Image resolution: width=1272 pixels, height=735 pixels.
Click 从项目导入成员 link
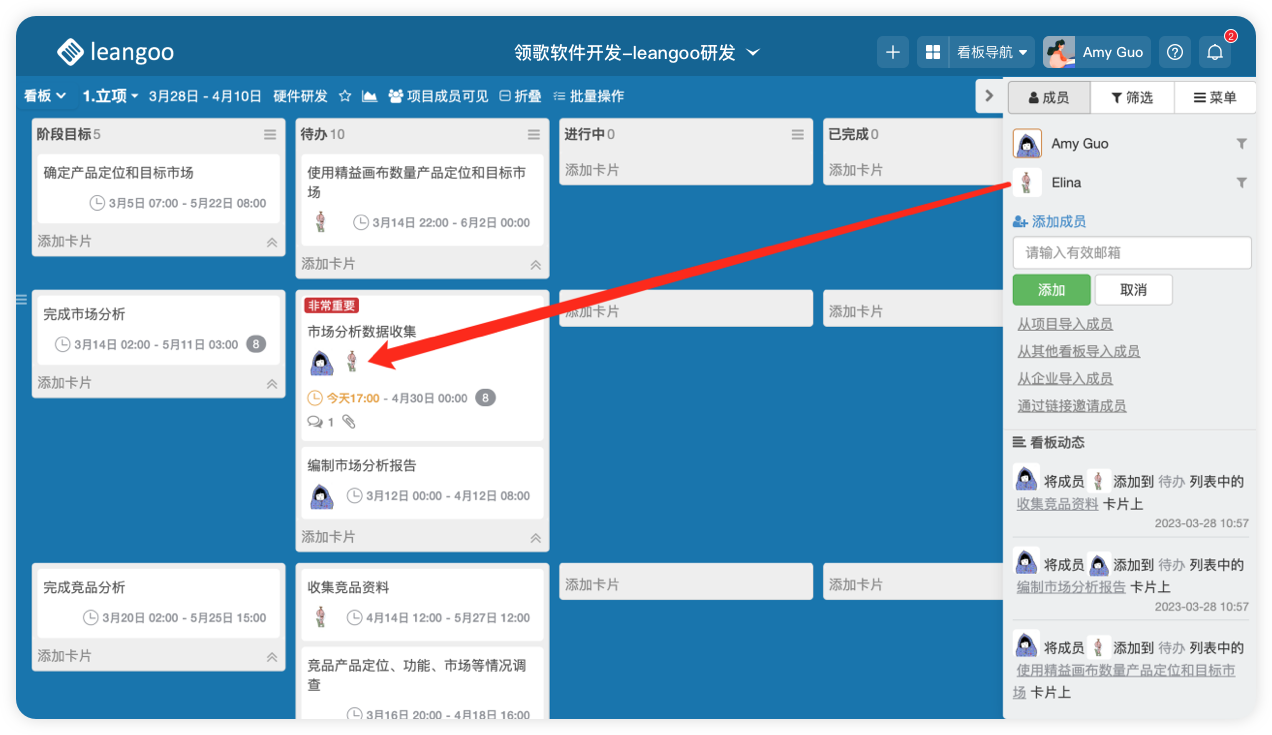[x=1065, y=324]
